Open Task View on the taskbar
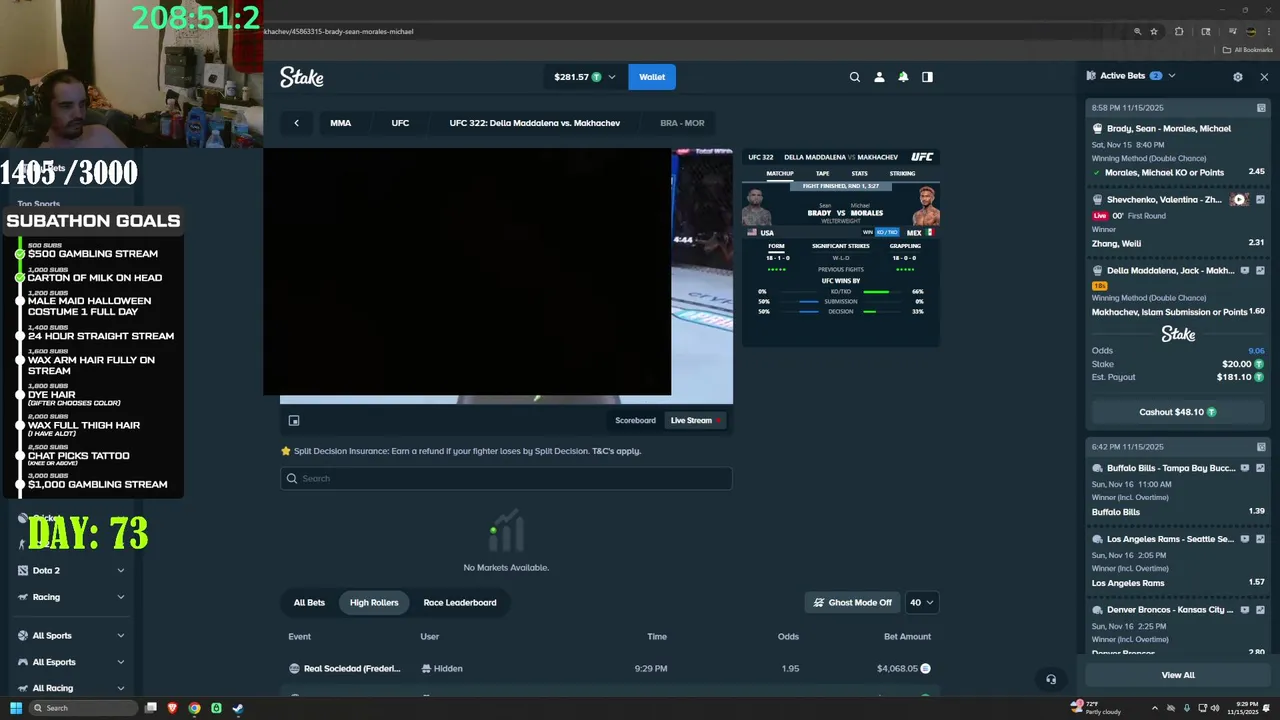1280x720 pixels. click(x=151, y=708)
